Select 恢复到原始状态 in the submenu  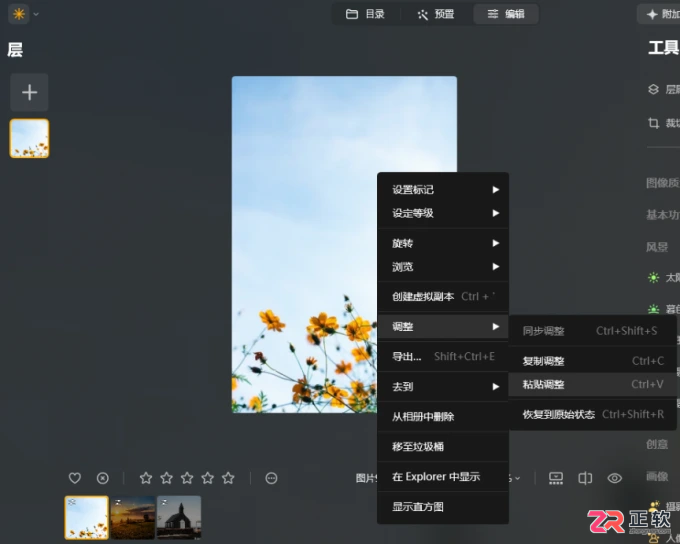click(x=592, y=414)
